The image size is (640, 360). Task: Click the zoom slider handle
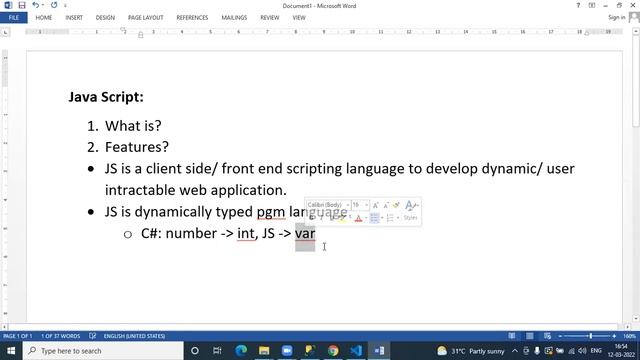click(x=590, y=336)
